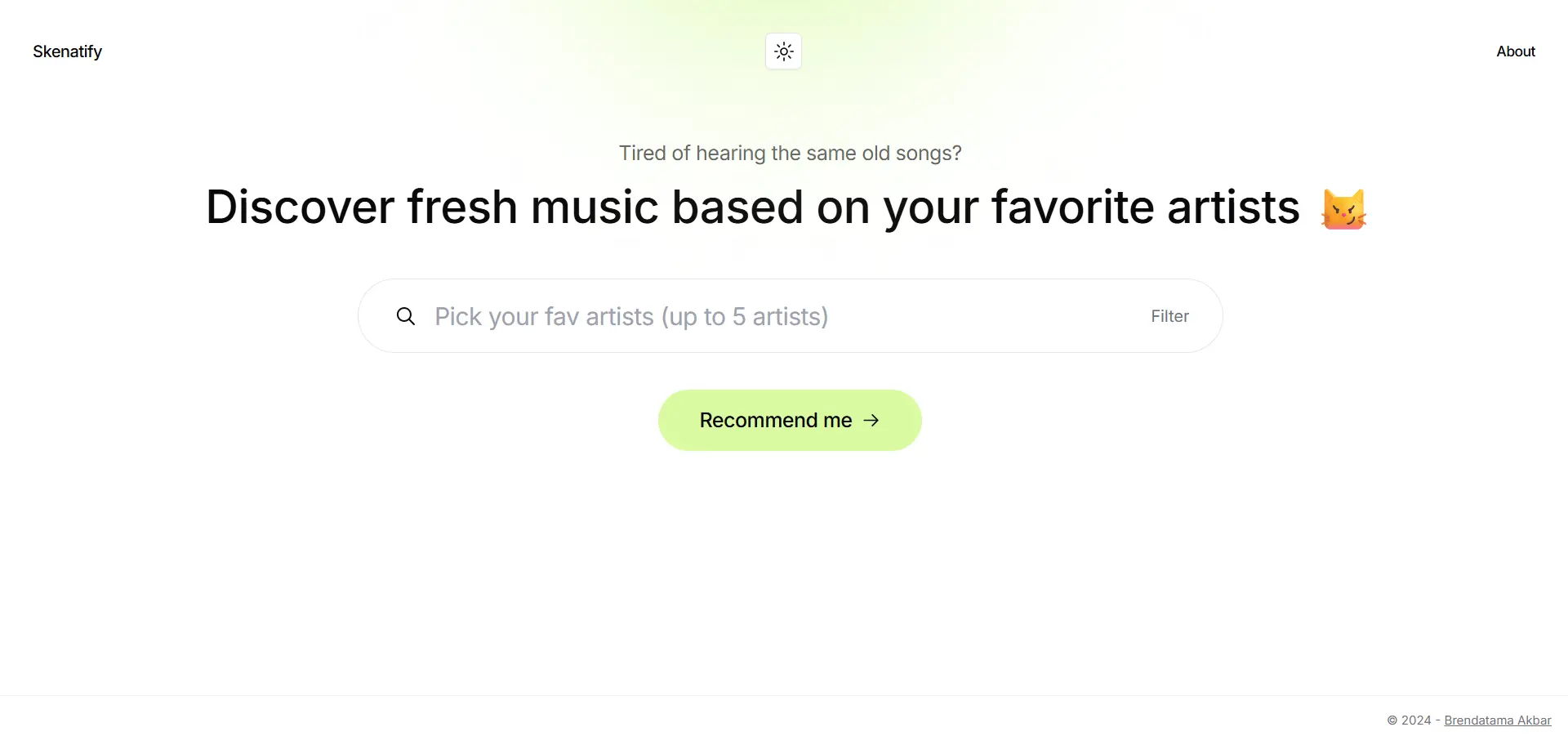Go home via the Skenatify logo

[67, 51]
